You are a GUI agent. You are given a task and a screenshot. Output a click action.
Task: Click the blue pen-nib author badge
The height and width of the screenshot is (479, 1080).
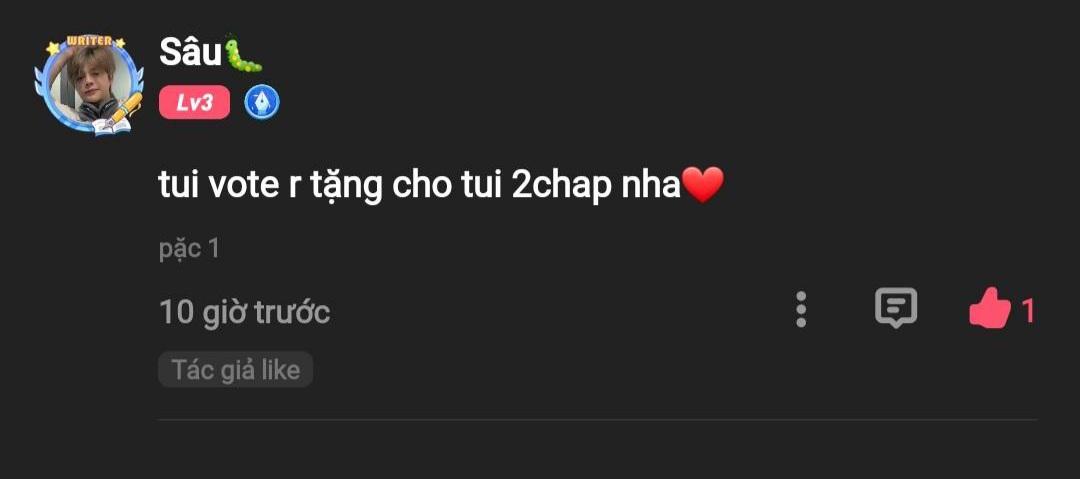(262, 103)
